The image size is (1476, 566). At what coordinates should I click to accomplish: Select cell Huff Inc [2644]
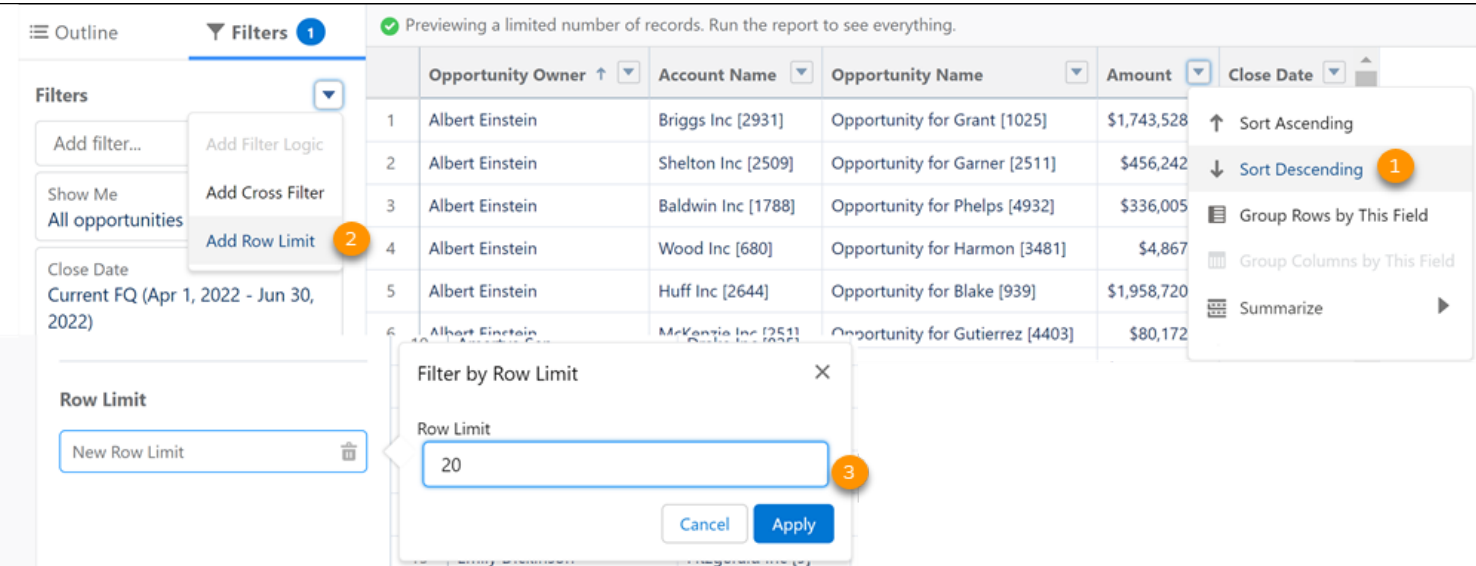pyautogui.click(x=712, y=291)
